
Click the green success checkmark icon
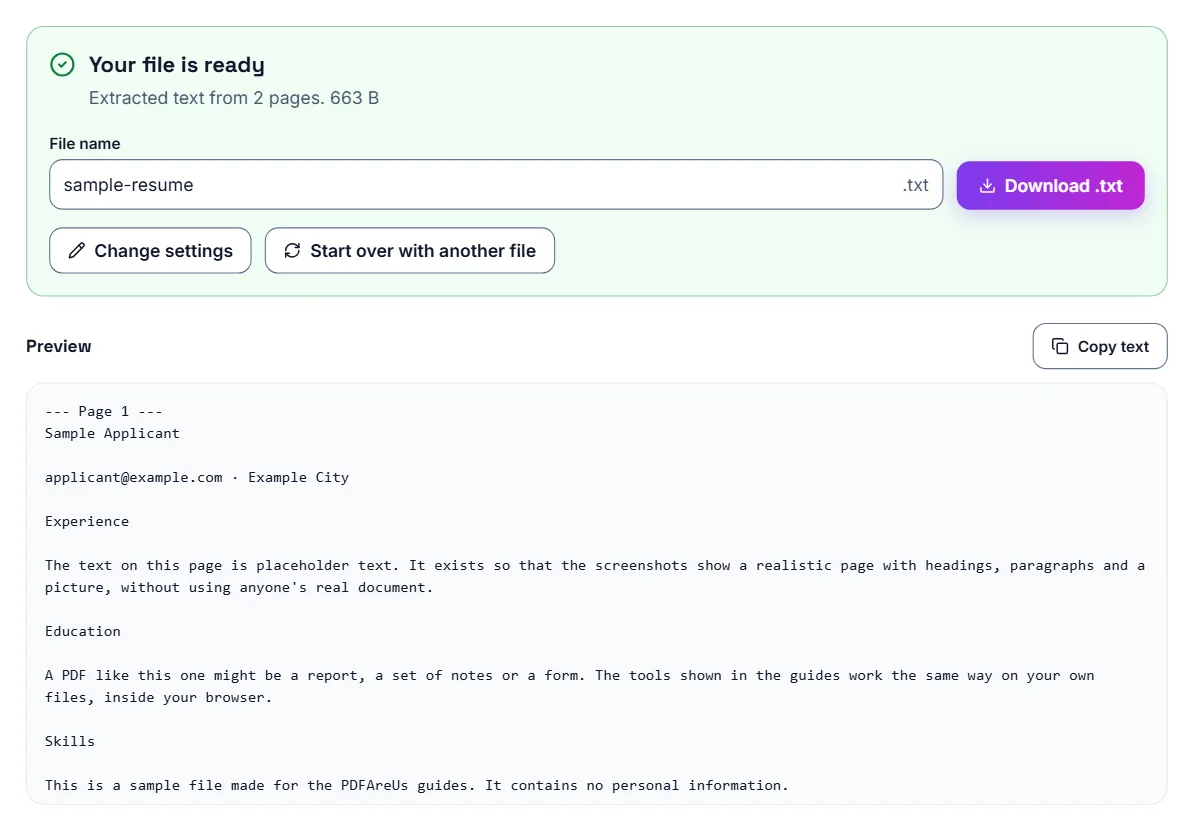[x=62, y=65]
